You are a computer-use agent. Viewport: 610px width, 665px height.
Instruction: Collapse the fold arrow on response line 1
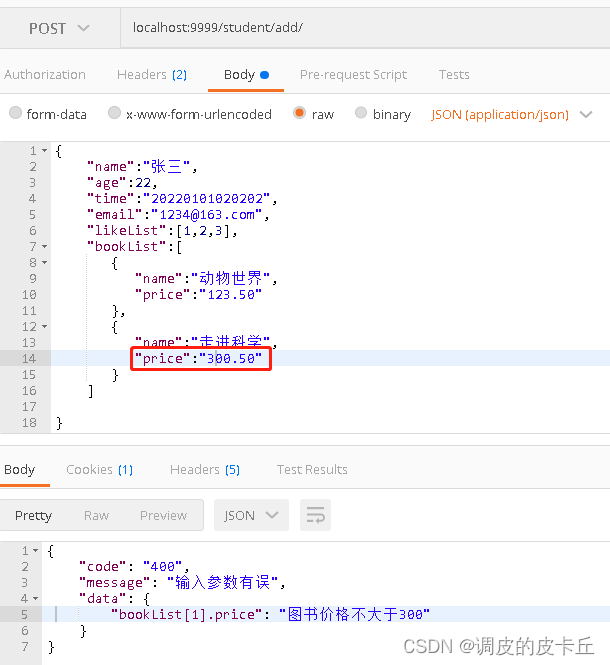click(36, 550)
